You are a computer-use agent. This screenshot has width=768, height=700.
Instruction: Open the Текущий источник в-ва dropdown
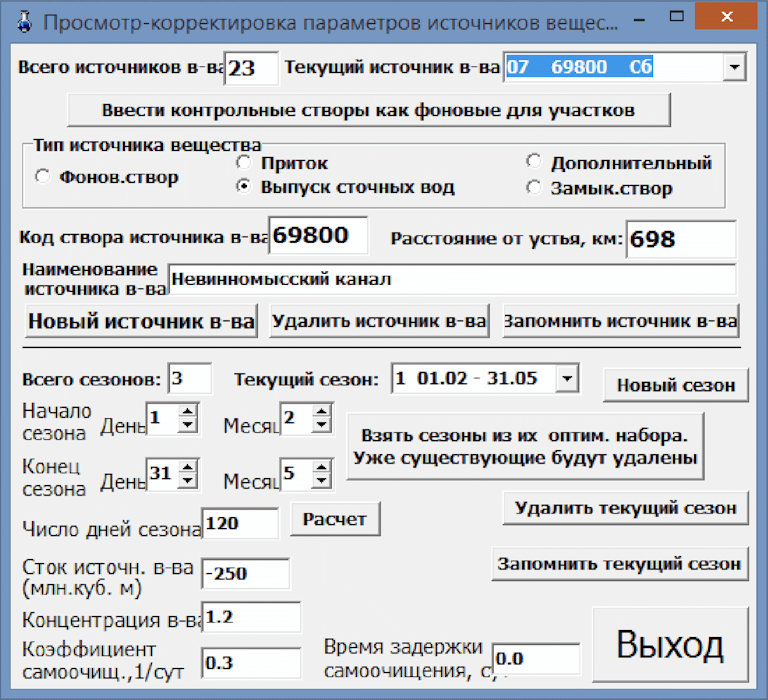(x=734, y=67)
